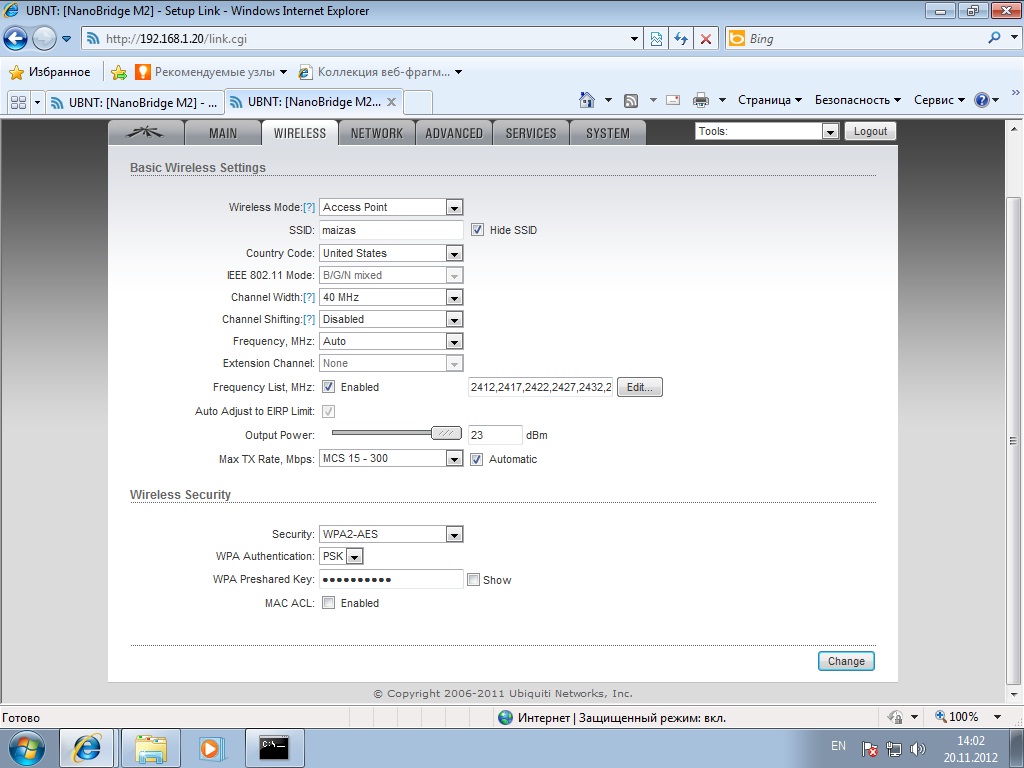
Task: Switch to the ADVANCED tab
Action: (454, 133)
